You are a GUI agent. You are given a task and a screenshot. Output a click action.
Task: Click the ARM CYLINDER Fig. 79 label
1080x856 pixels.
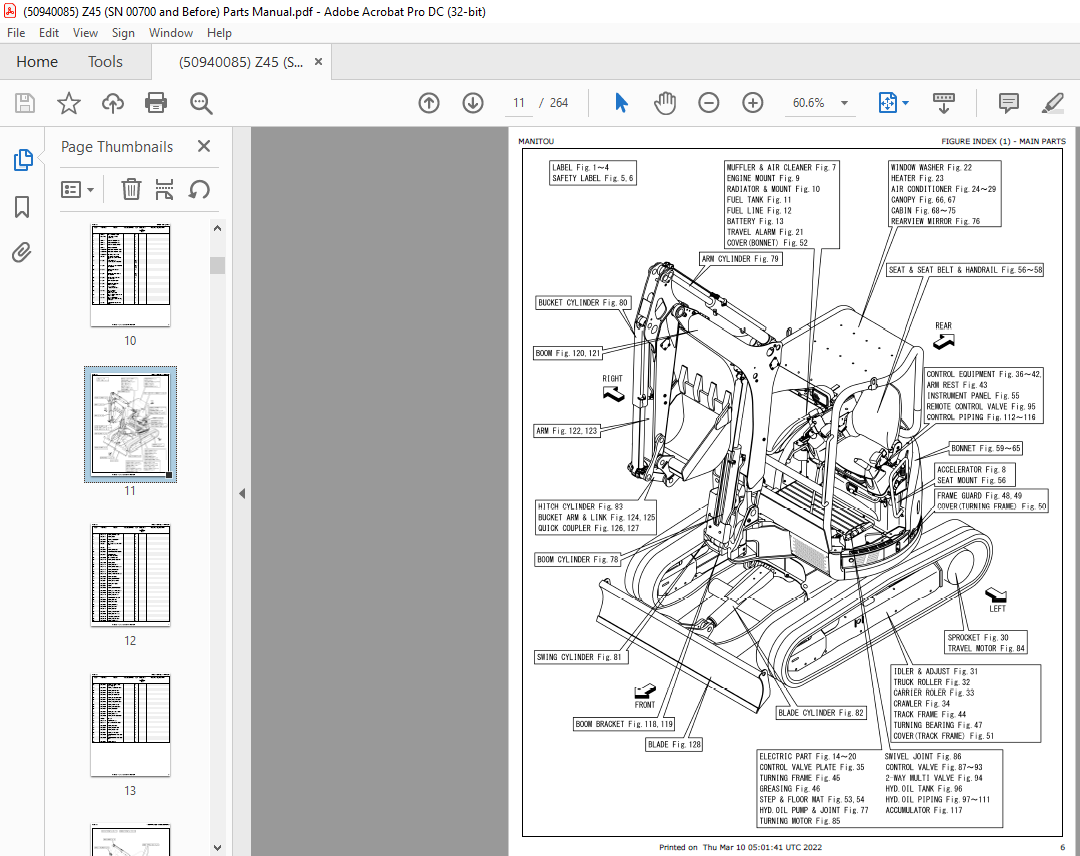740,259
